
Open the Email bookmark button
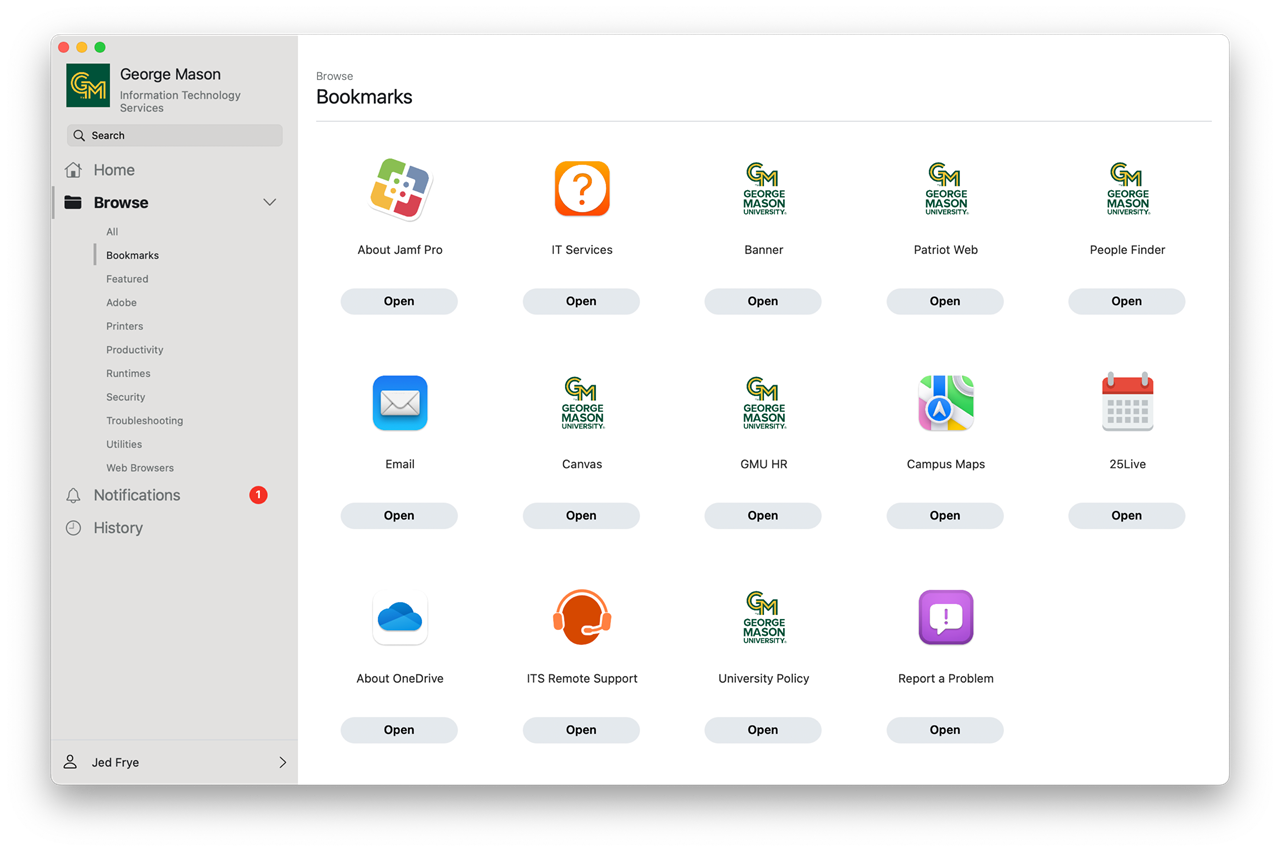pyautogui.click(x=399, y=515)
